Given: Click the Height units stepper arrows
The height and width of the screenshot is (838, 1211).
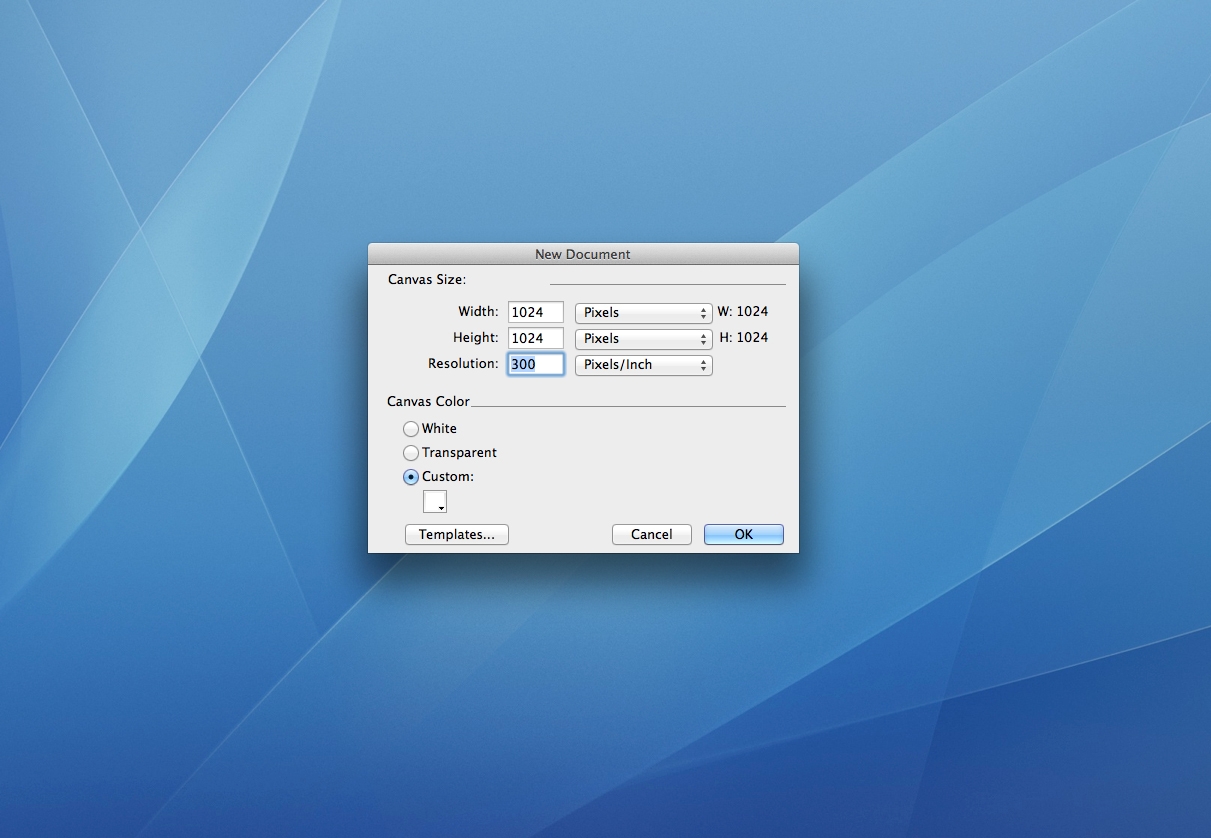Looking at the screenshot, I should point(703,338).
